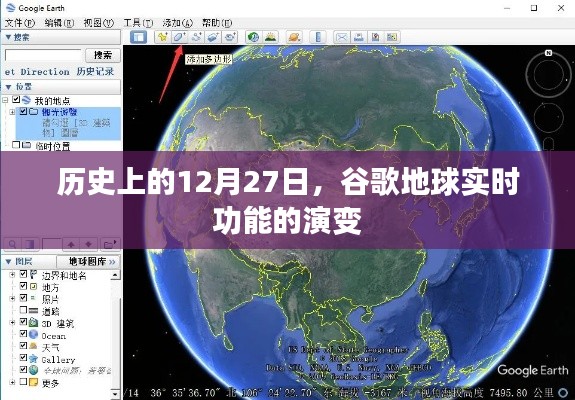This screenshot has height=400, width=575.
Task: Expand the highlighted tour folder node
Action: (x=12, y=112)
